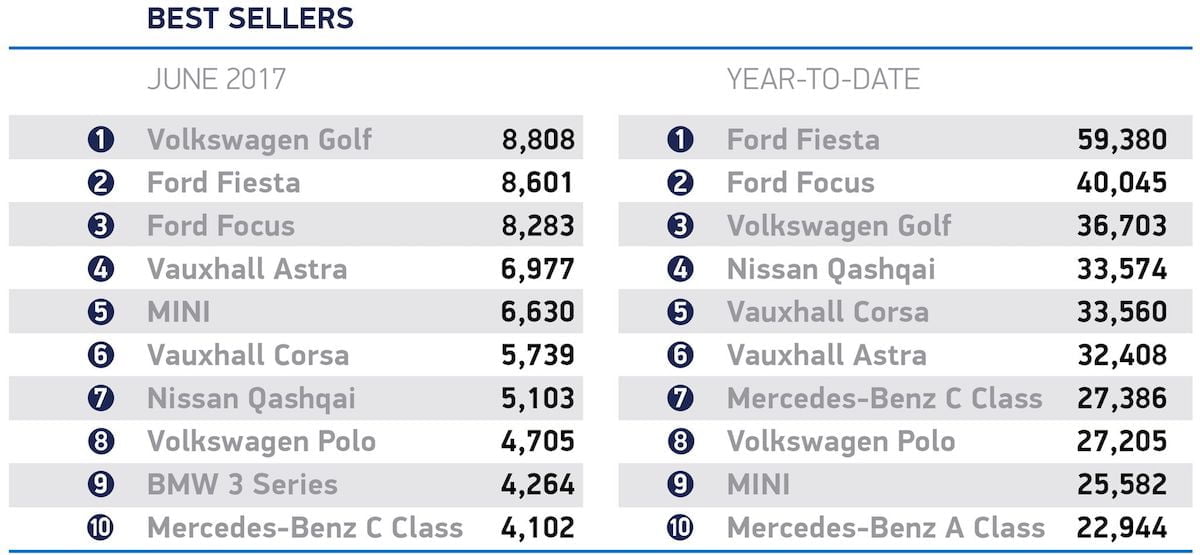
Task: Click rank 5 badge beside MINI in June list
Action: [101, 311]
